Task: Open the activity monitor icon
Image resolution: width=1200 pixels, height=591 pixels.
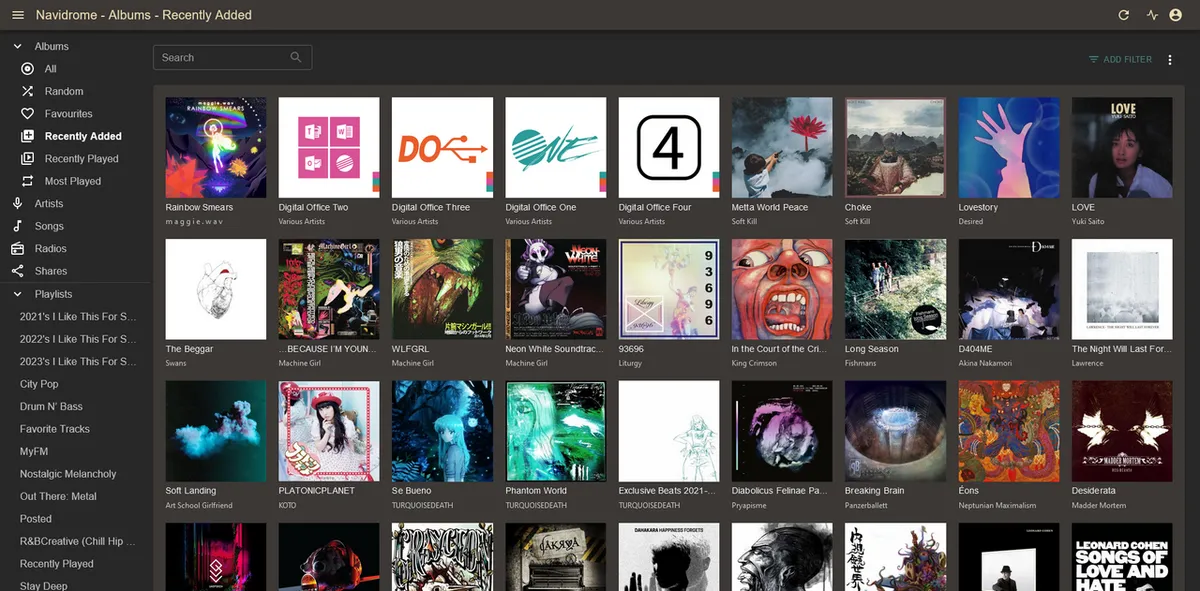Action: pyautogui.click(x=1152, y=15)
